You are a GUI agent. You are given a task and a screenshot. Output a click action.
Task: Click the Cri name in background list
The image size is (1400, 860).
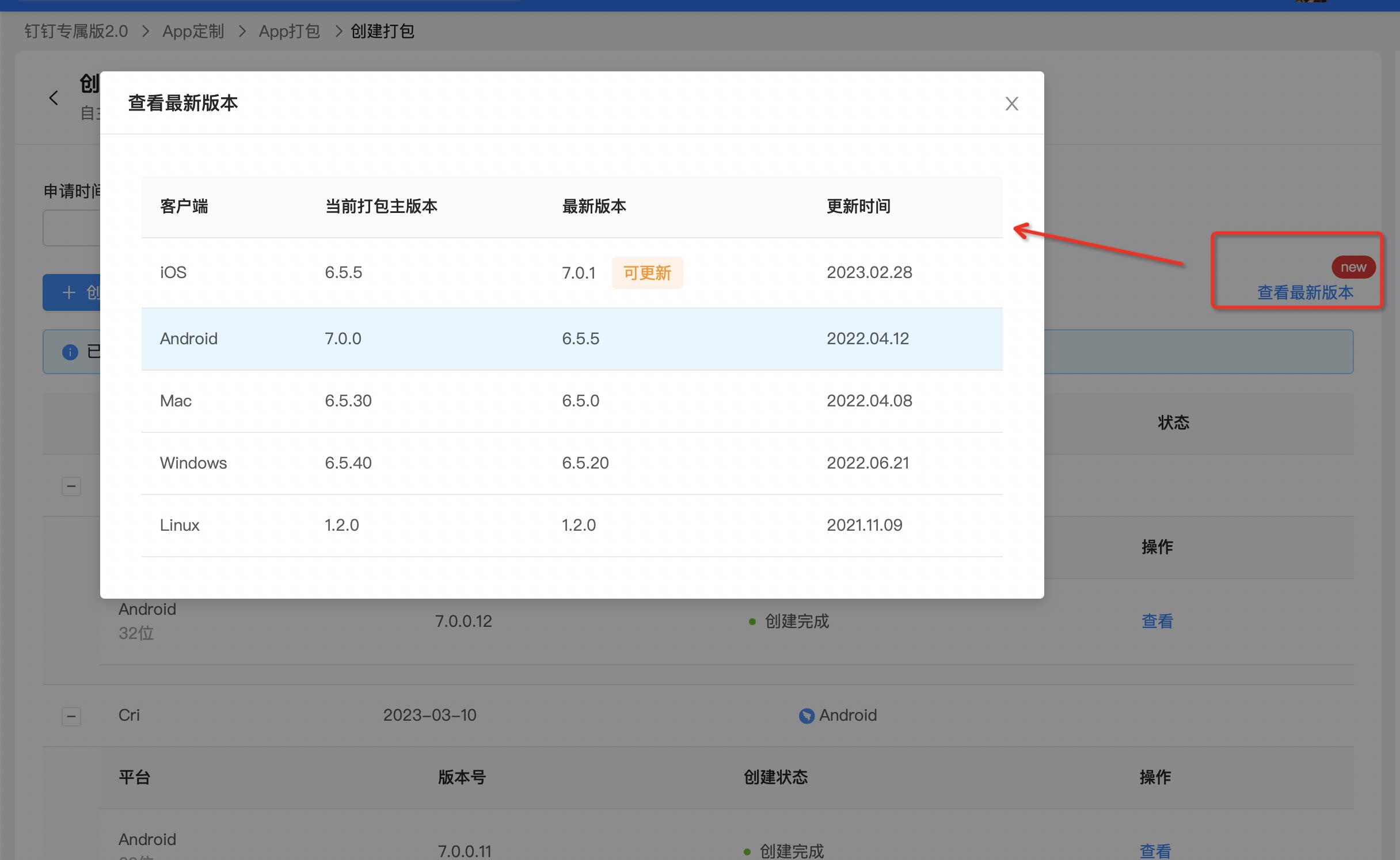129,715
